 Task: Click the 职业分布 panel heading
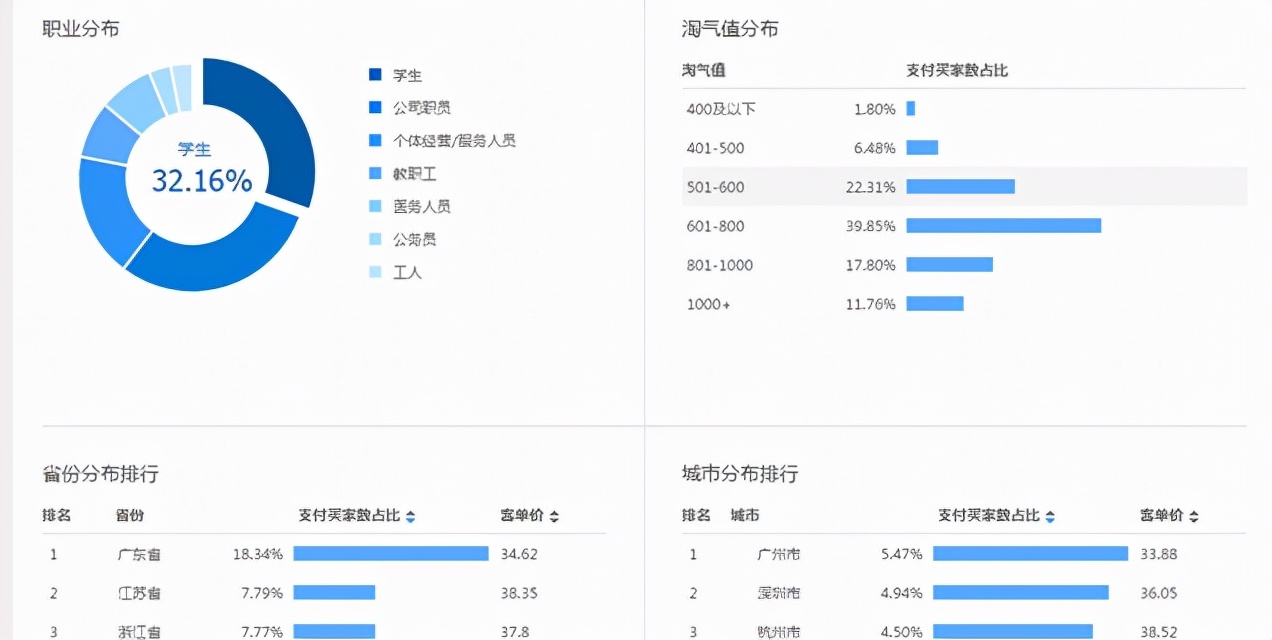point(80,29)
